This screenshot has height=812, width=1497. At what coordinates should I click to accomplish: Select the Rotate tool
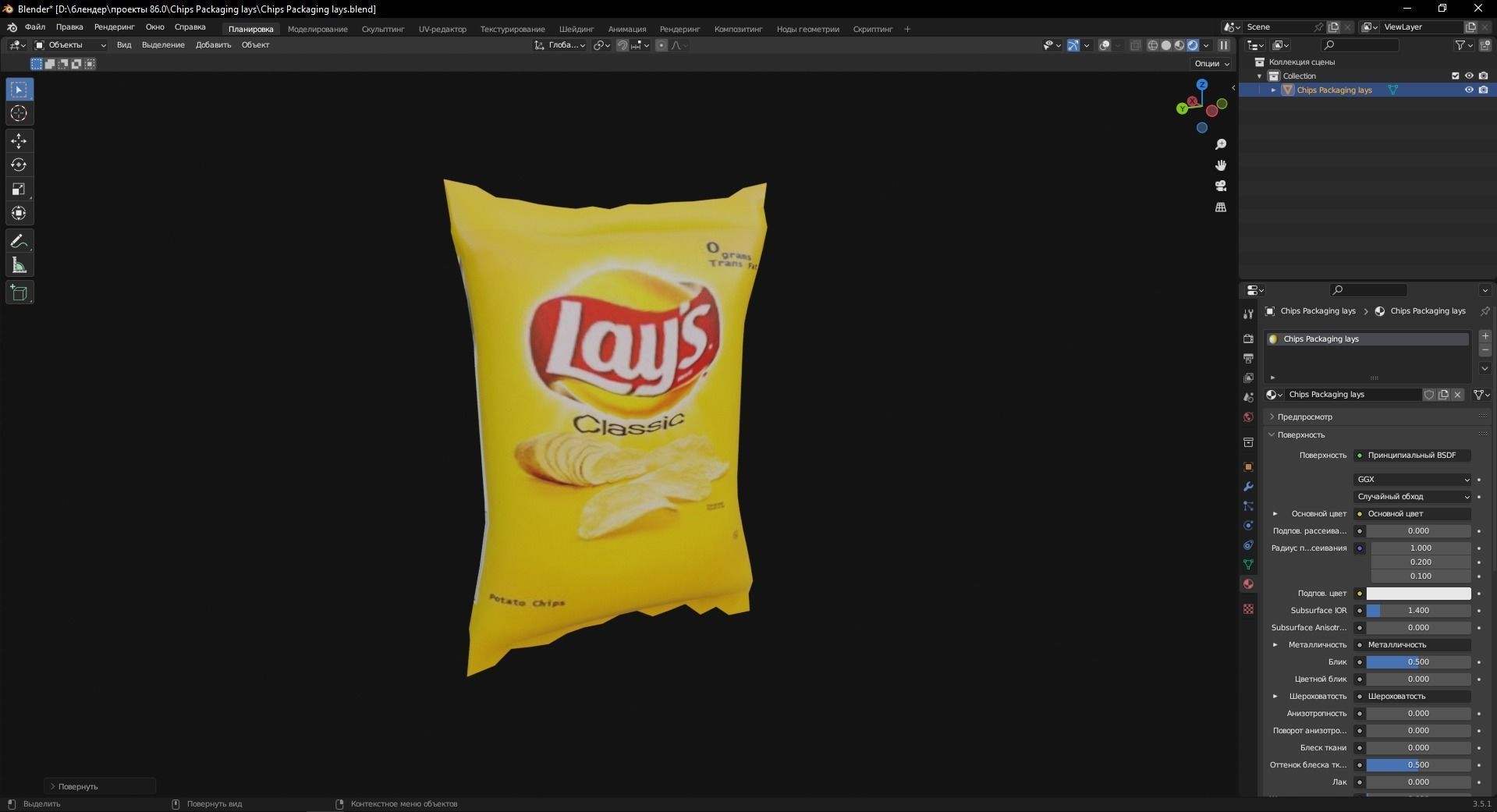pos(19,165)
